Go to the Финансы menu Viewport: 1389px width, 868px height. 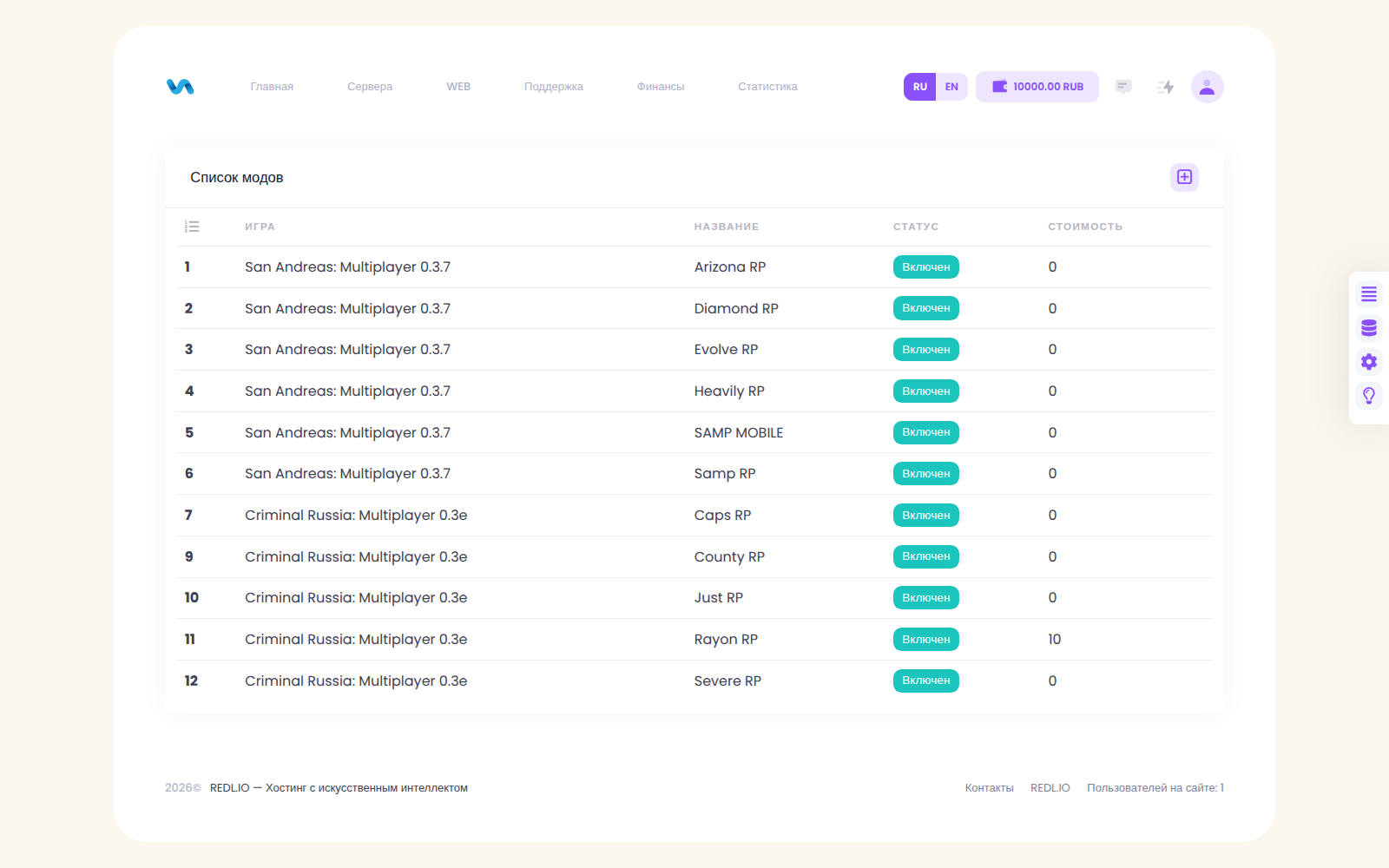pyautogui.click(x=661, y=87)
